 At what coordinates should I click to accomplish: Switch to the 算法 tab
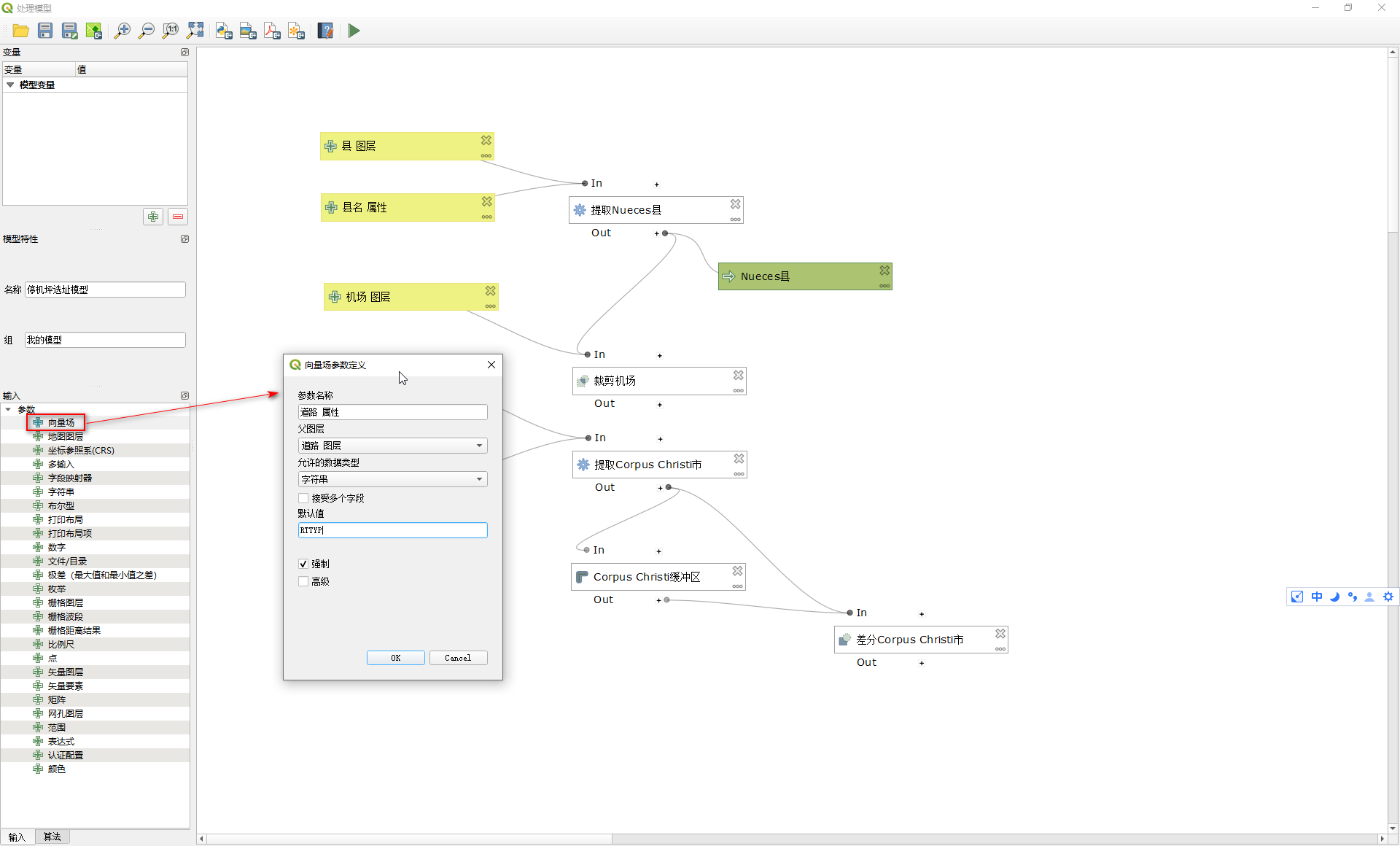(x=52, y=837)
